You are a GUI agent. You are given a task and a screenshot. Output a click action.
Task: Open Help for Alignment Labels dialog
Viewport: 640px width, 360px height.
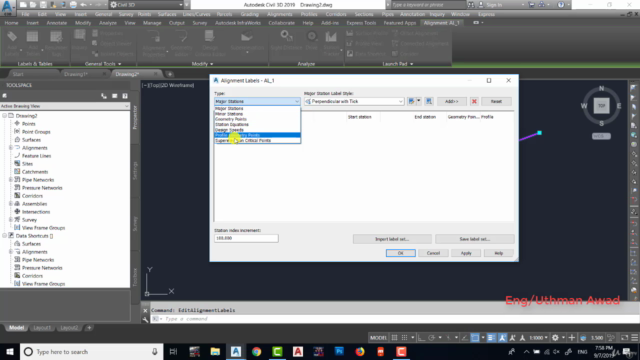click(498, 253)
